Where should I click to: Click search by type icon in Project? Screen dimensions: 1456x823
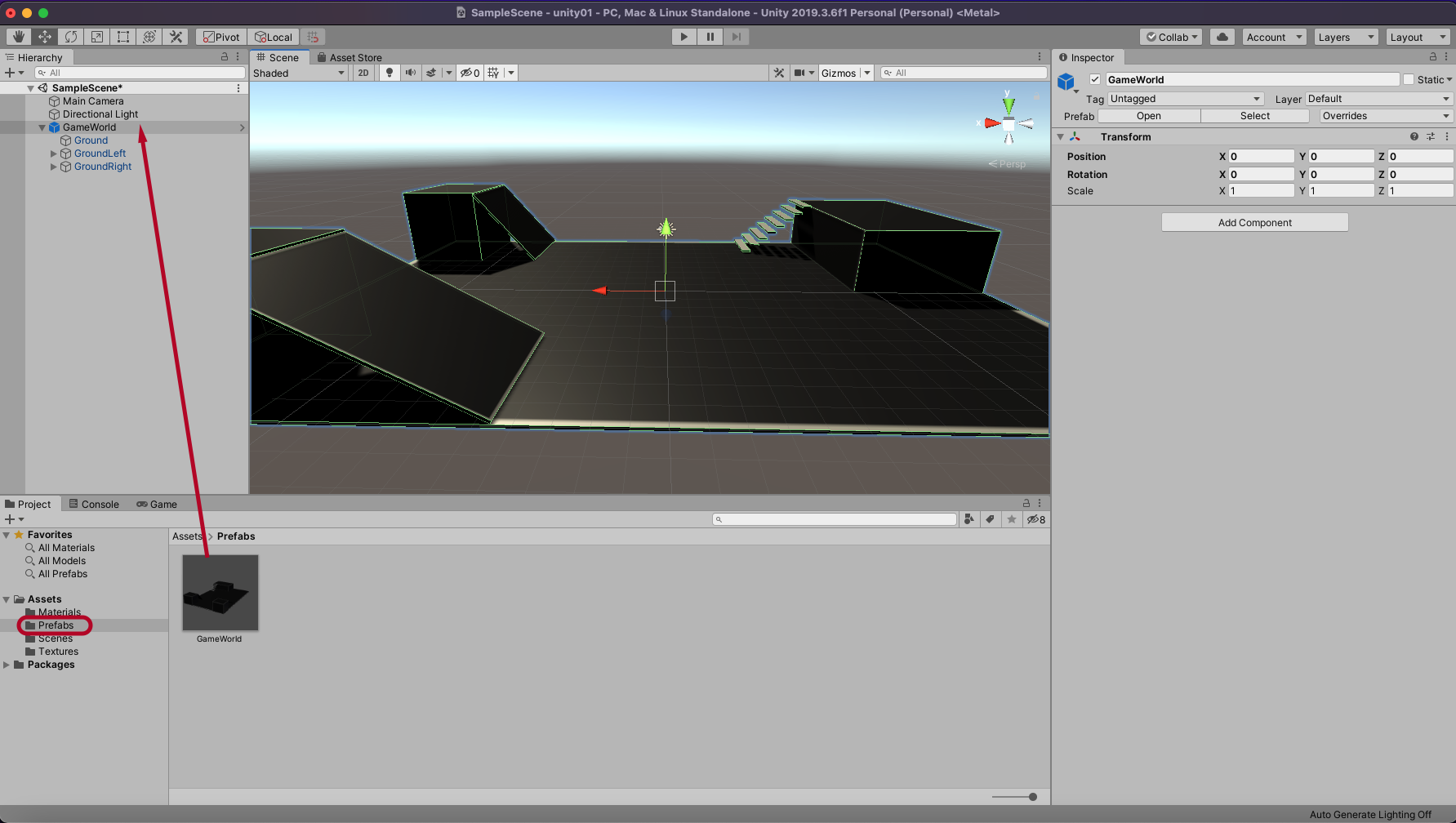[x=969, y=519]
